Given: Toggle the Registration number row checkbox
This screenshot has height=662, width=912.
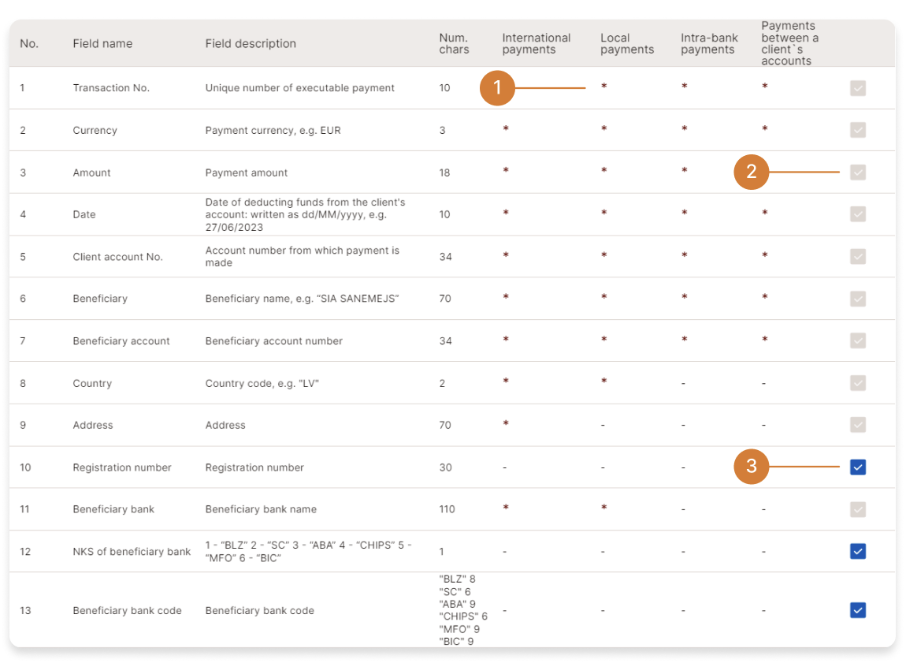Looking at the screenshot, I should click(857, 467).
